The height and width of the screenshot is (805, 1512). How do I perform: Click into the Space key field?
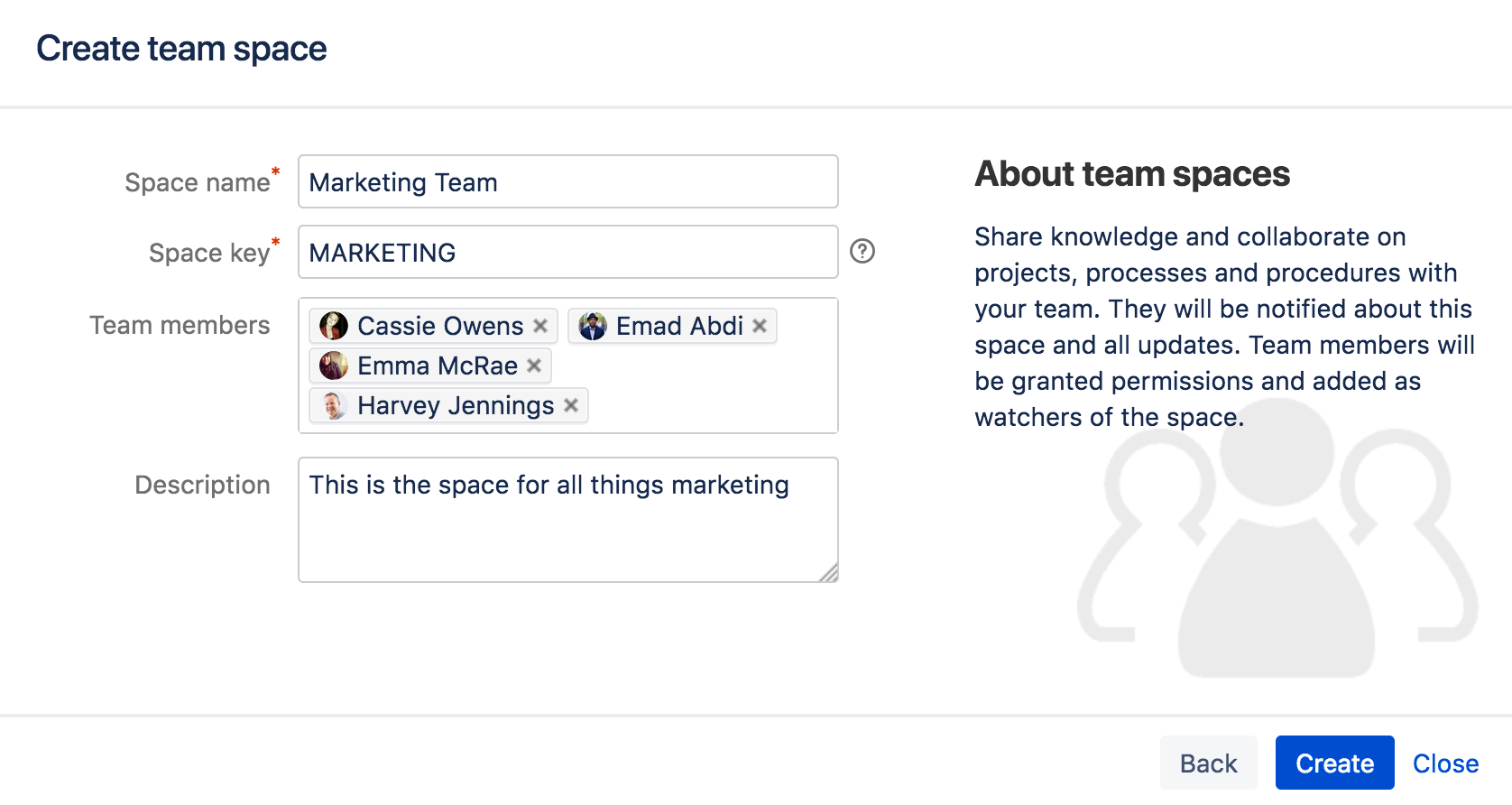click(x=568, y=253)
